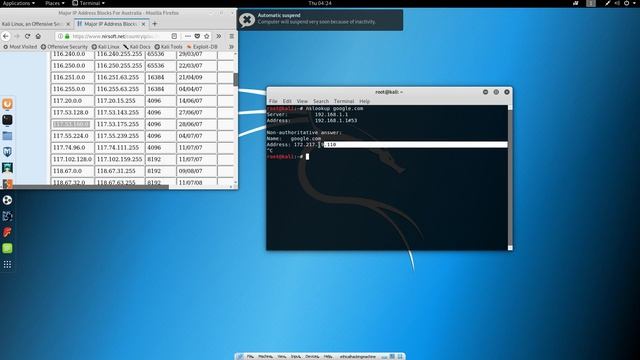Open the terminal Help menu
The height and width of the screenshot is (360, 640).
(364, 101)
